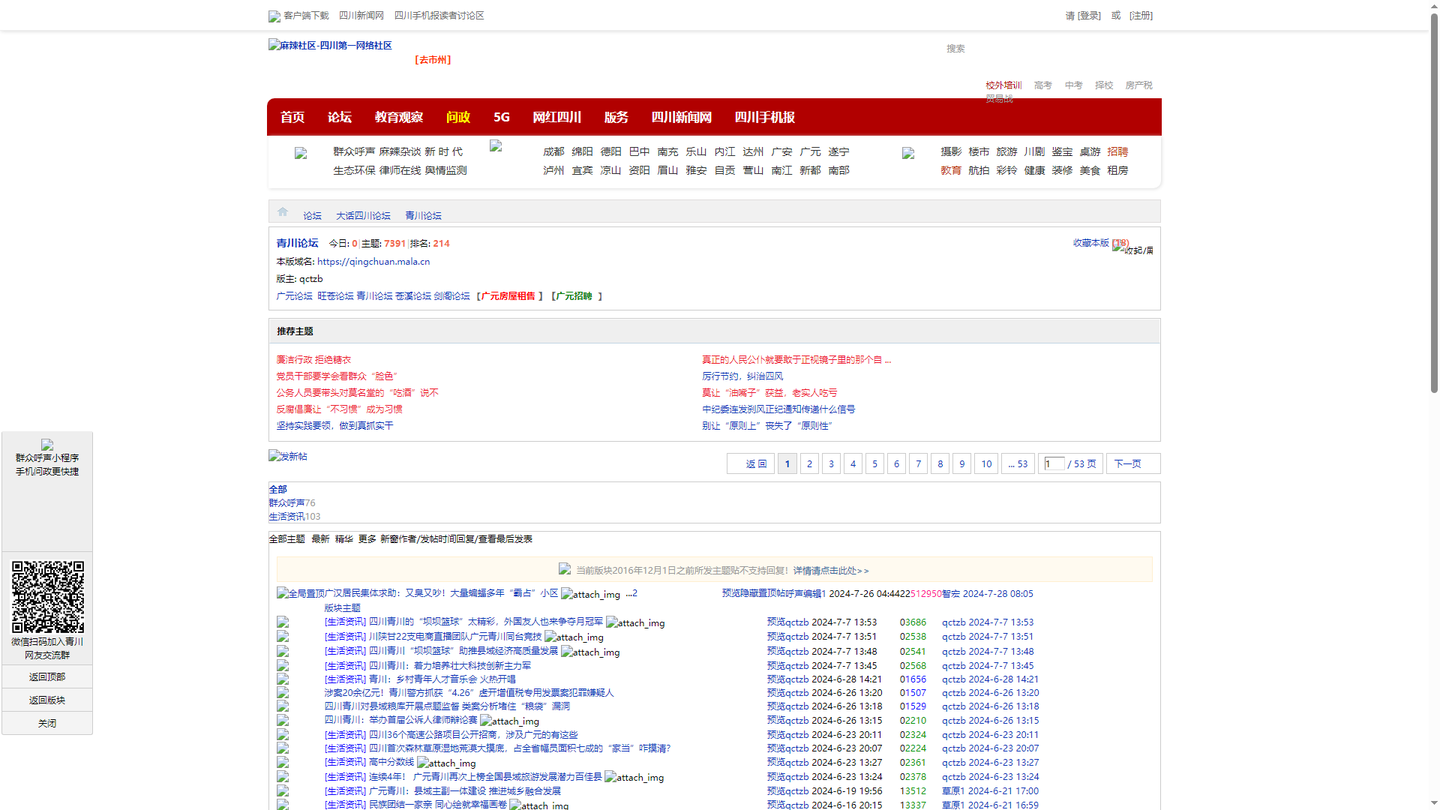Click the thread icon on the 坝坝篮球太精彩 row
1440x810 pixels.
click(283, 622)
